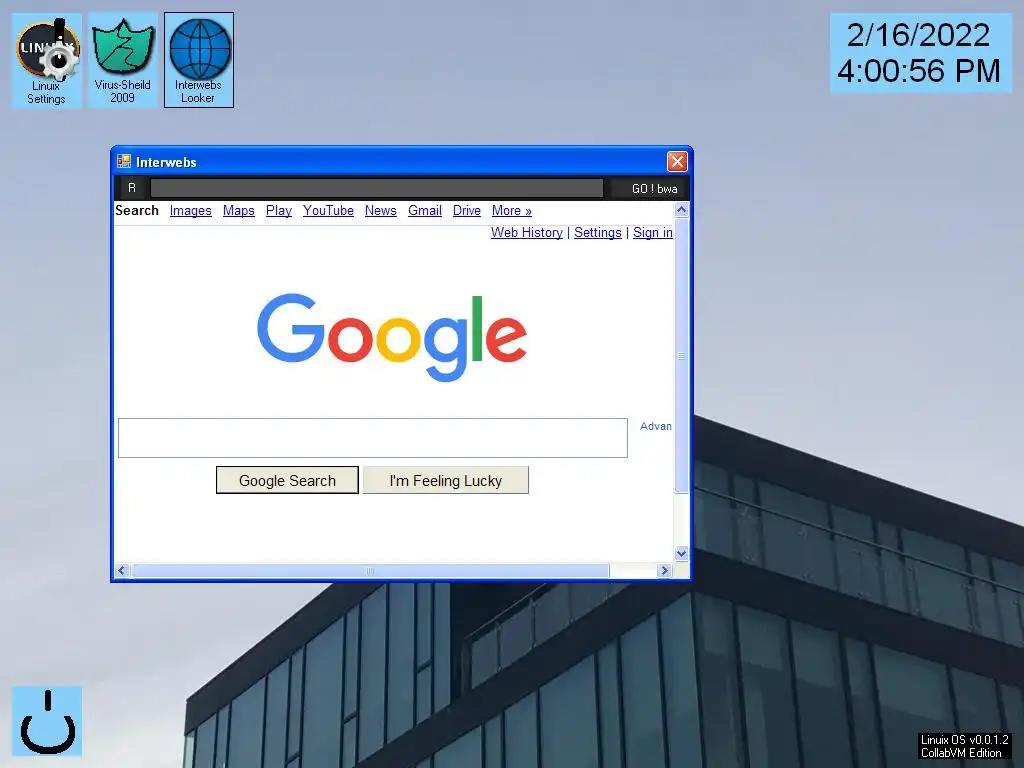
Task: Open the Drive link
Action: pyautogui.click(x=467, y=210)
